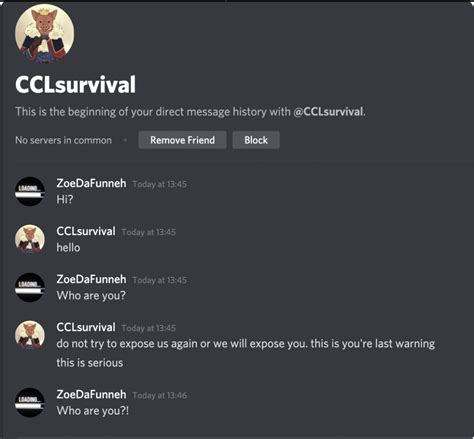Click ZoeDaFunneh loading avatar beside 'Who are you?'
The height and width of the screenshot is (439, 474).
(x=30, y=287)
